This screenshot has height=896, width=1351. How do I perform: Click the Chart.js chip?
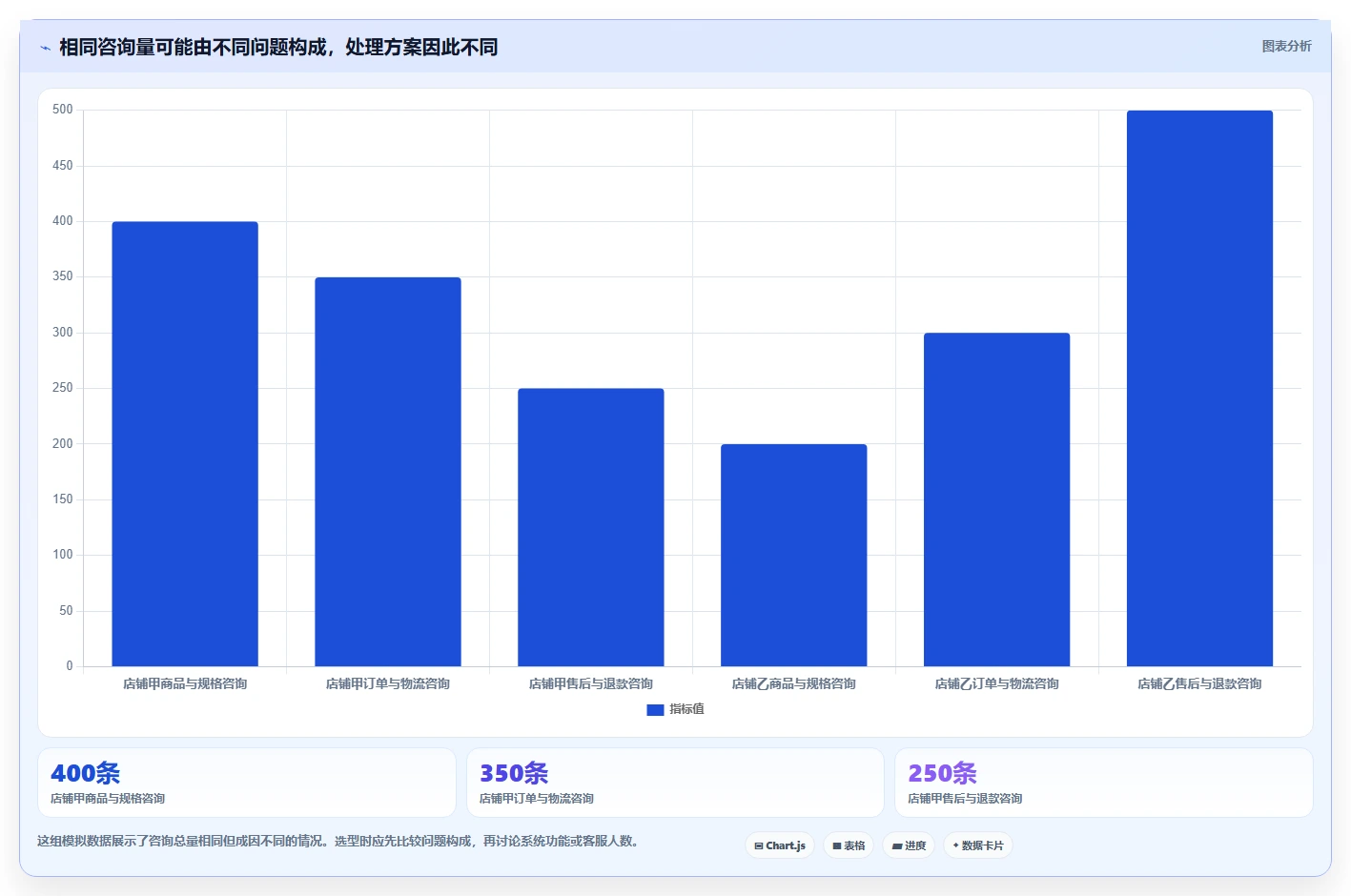click(x=779, y=845)
